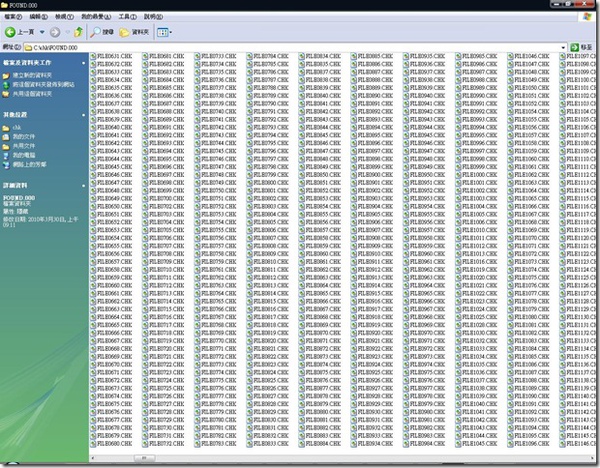The width and height of the screenshot is (600, 468).
Task: Click the FILE0631.CHK file icon
Action: pos(93,56)
